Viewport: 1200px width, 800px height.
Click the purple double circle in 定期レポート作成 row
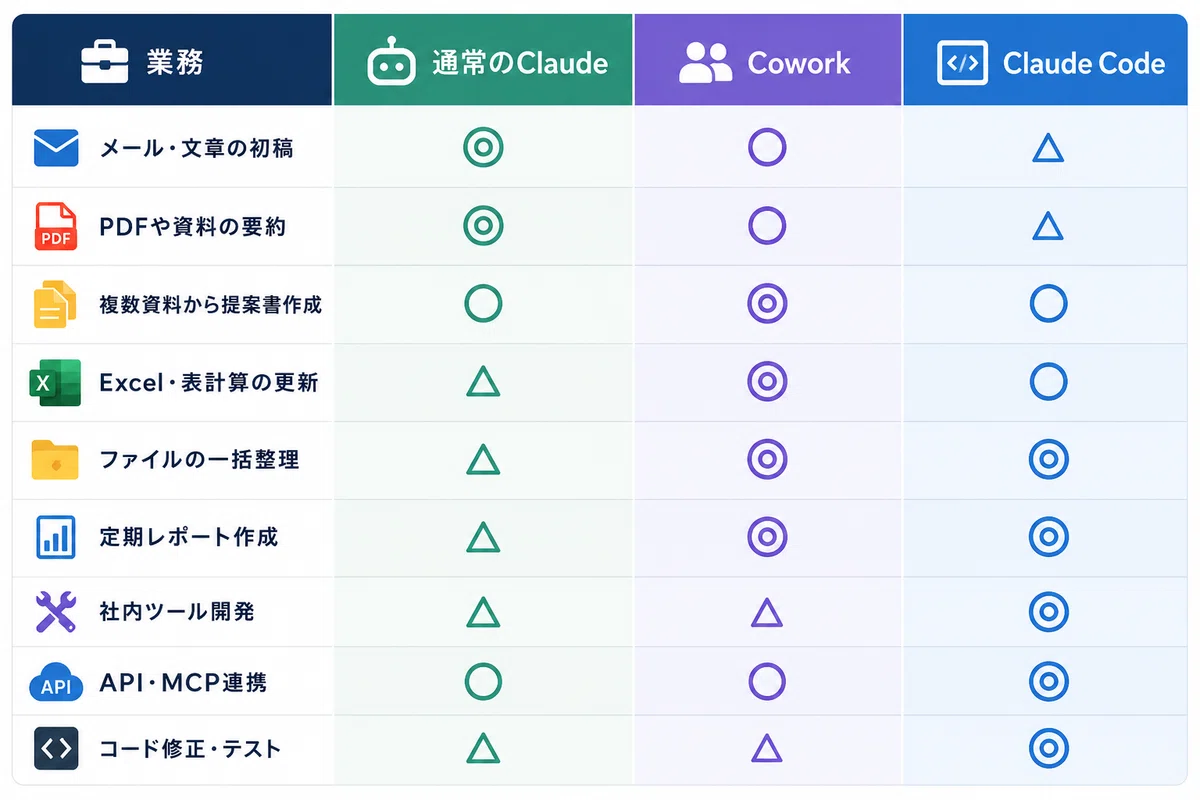pos(767,537)
